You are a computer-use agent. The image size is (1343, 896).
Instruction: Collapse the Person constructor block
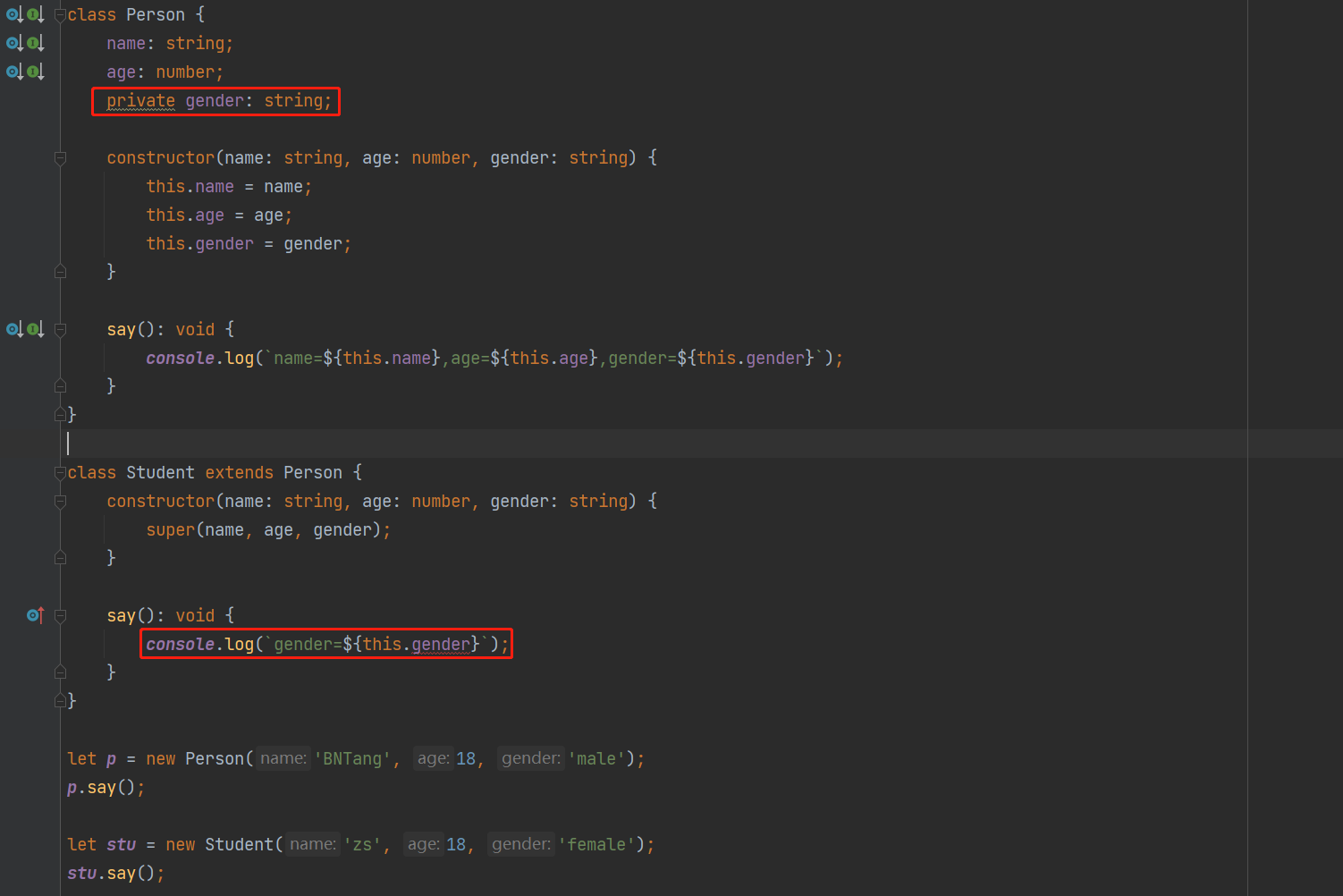coord(60,158)
